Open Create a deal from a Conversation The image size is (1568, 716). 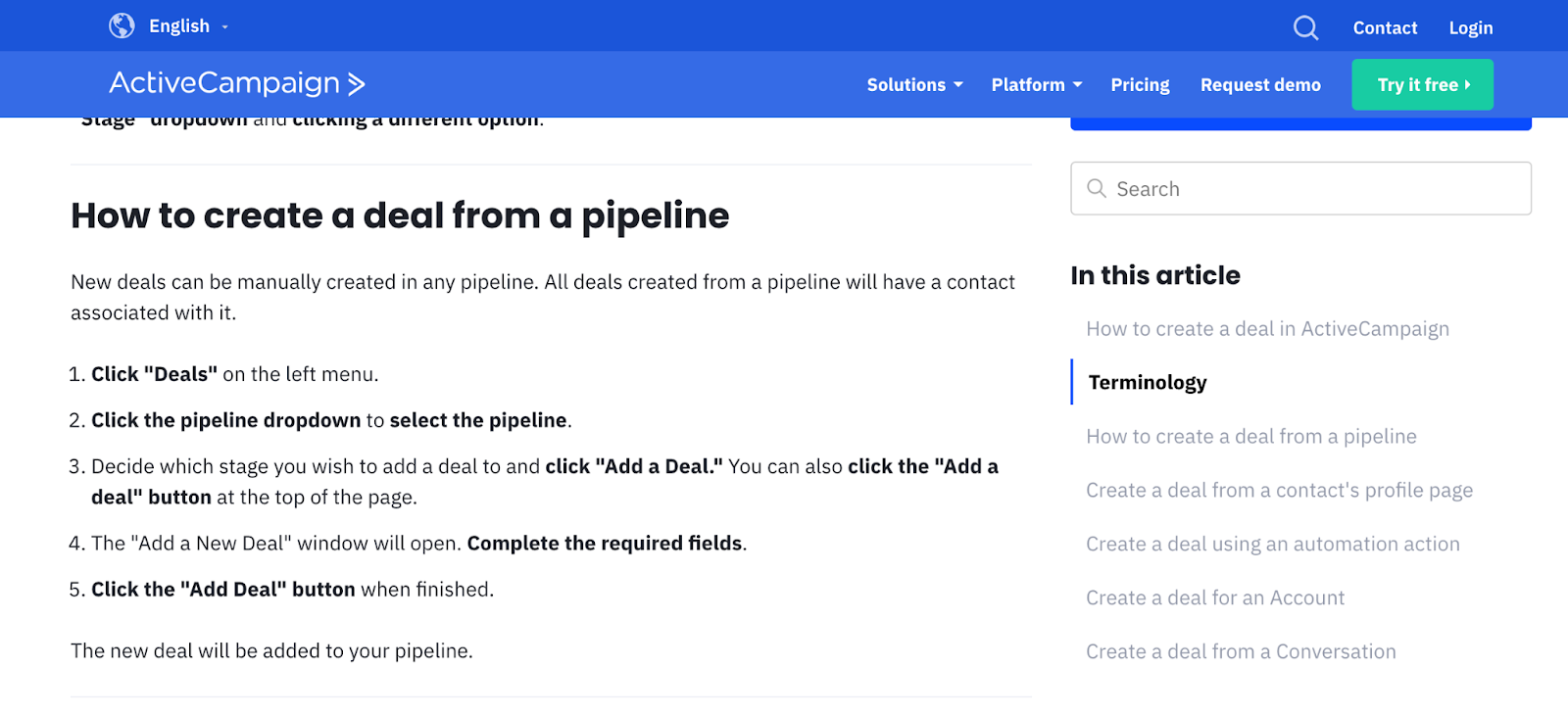(x=1241, y=651)
